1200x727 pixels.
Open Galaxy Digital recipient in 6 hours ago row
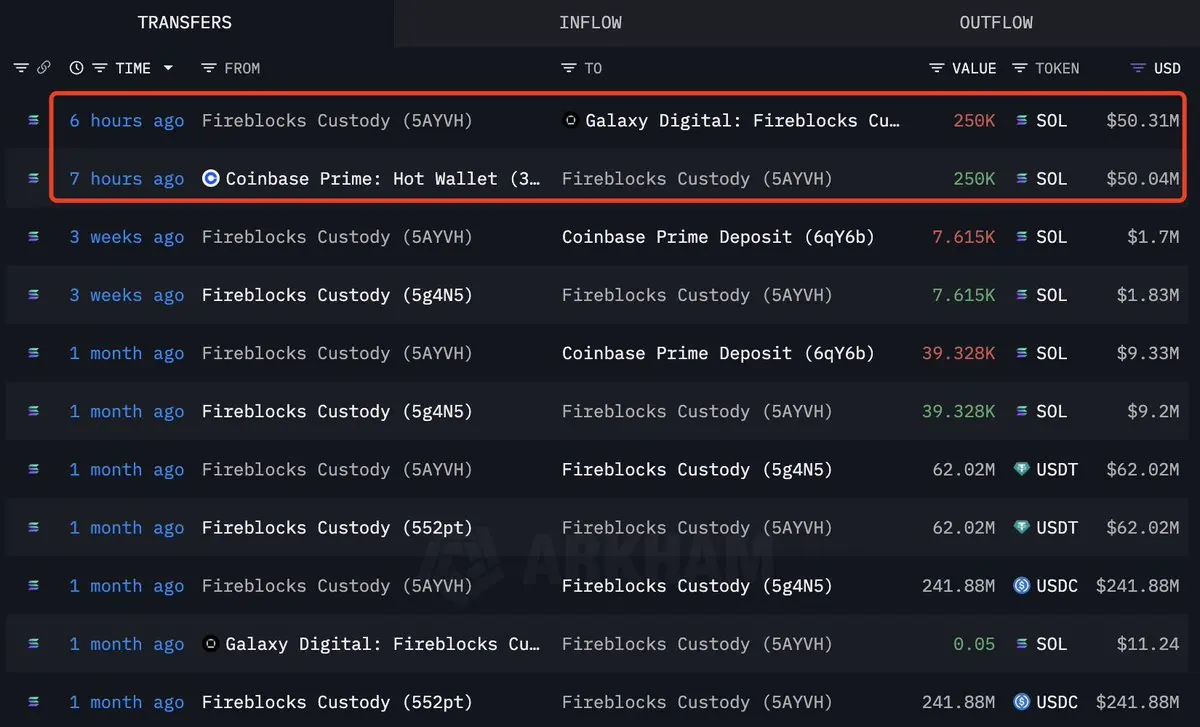tap(743, 120)
